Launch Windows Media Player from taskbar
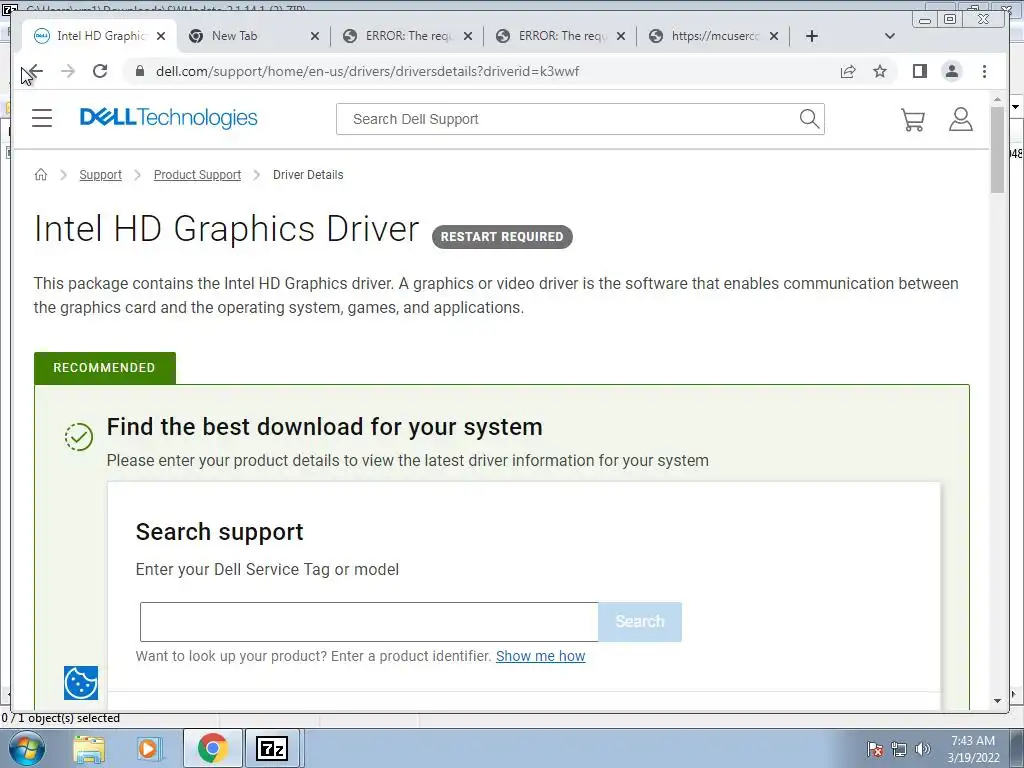The width and height of the screenshot is (1024, 768). [x=149, y=748]
